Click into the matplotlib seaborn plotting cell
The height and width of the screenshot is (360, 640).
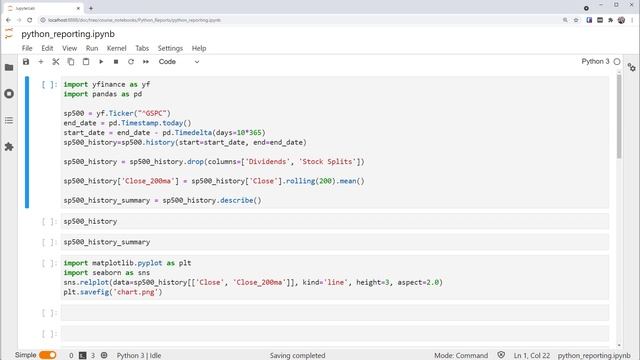[335, 278]
